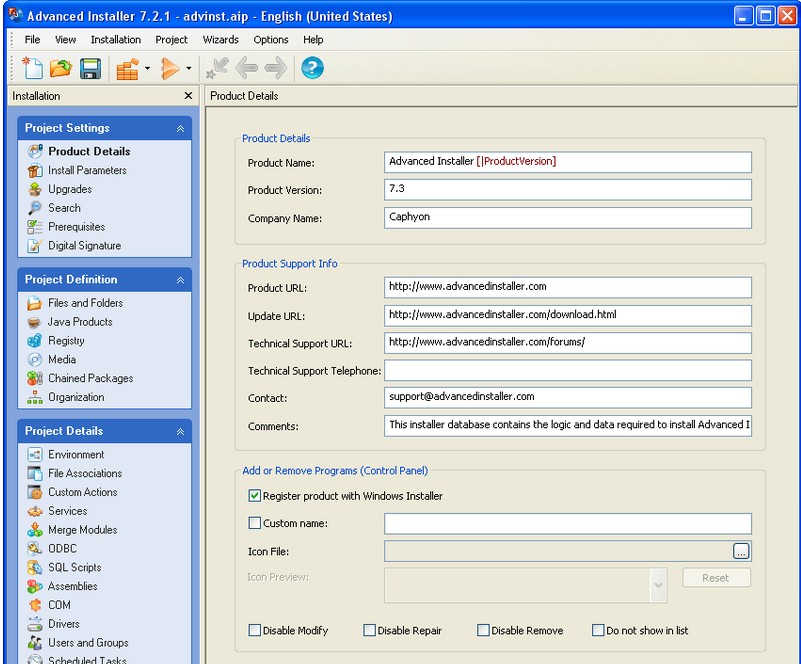Image resolution: width=801 pixels, height=664 pixels.
Task: Tick the Disable Repair checkbox
Action: (369, 631)
